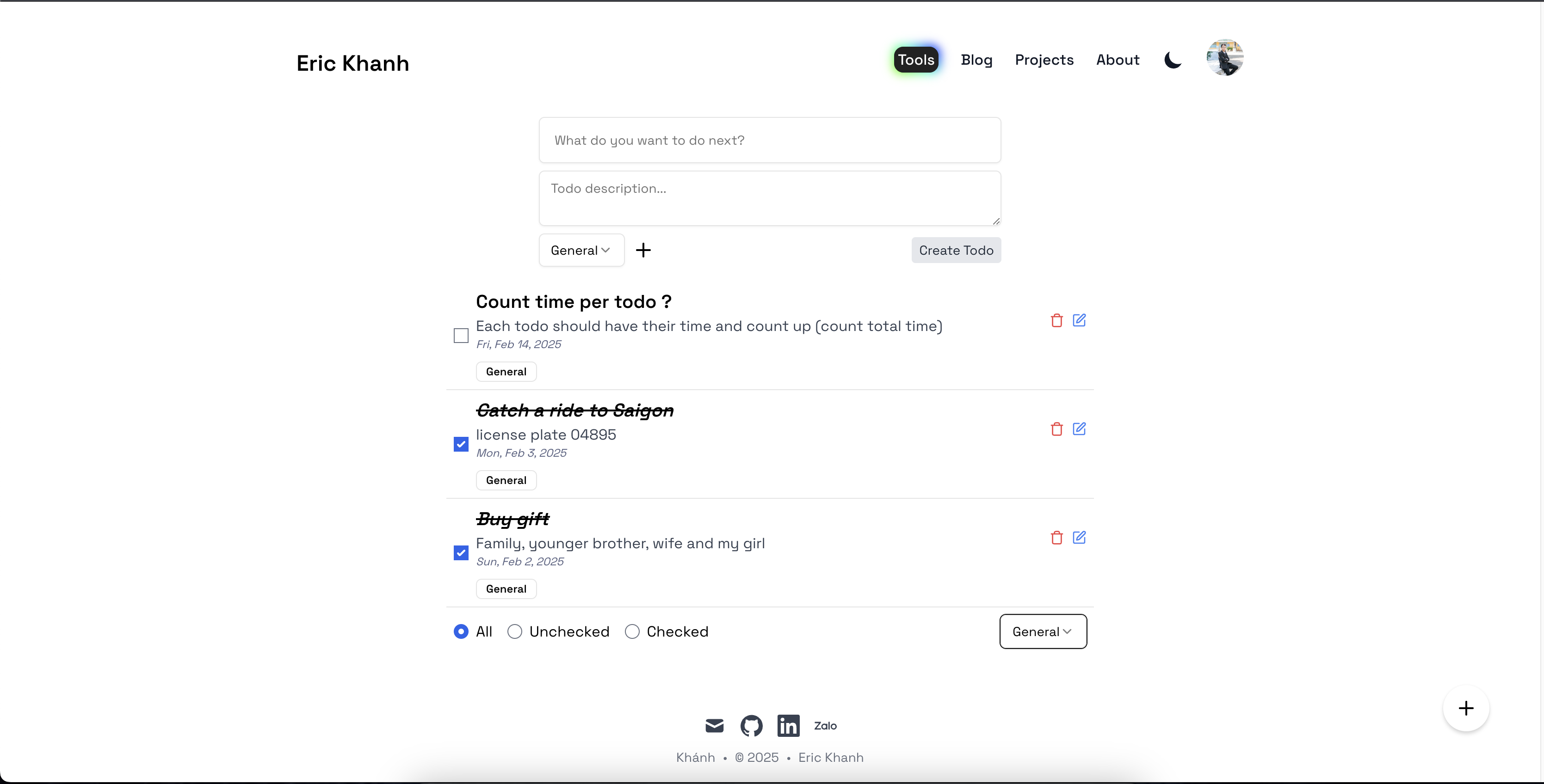
Task: Open the LinkedIn icon in footer
Action: (788, 725)
